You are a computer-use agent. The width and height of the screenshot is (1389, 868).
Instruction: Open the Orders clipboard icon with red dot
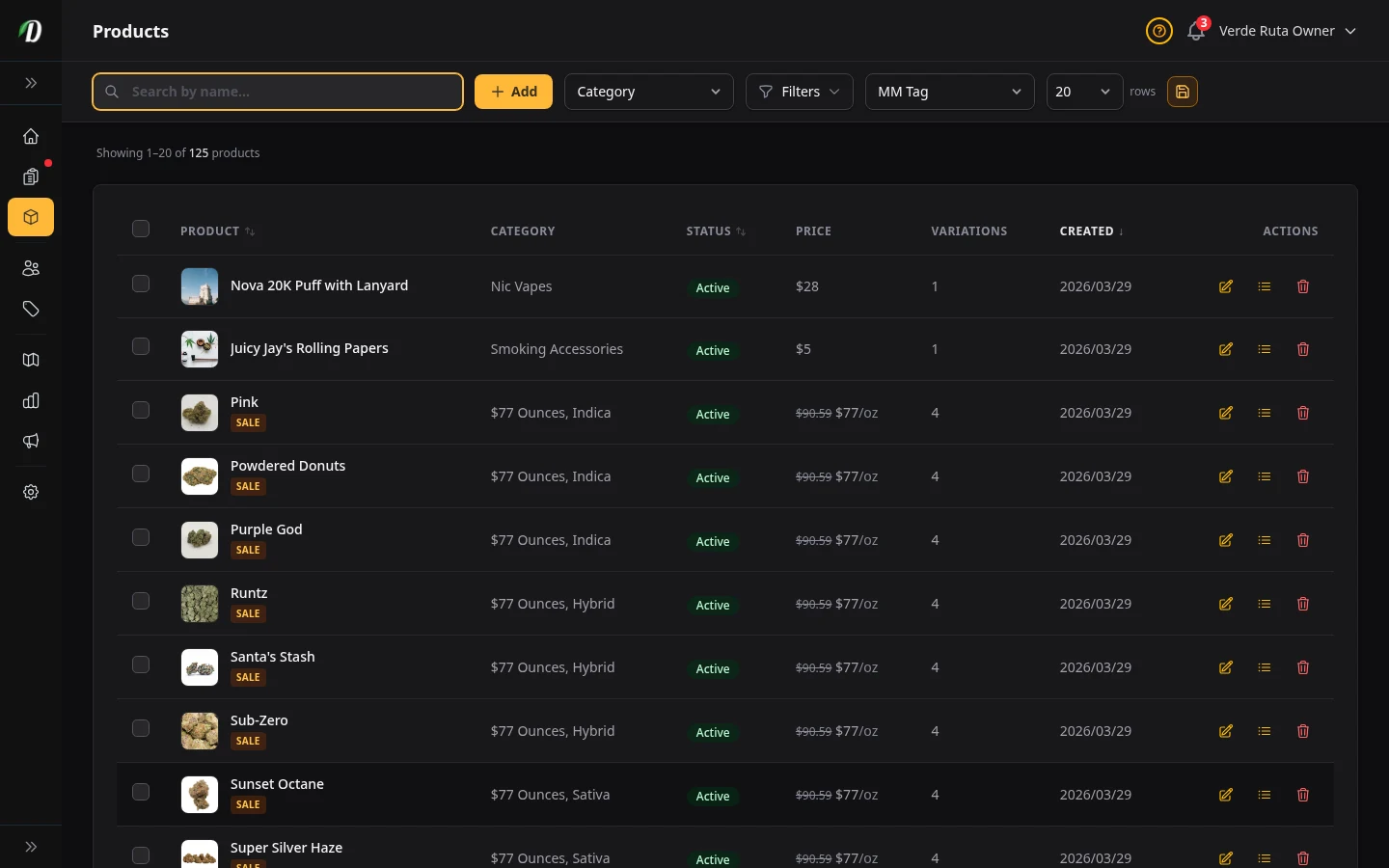pos(30,176)
